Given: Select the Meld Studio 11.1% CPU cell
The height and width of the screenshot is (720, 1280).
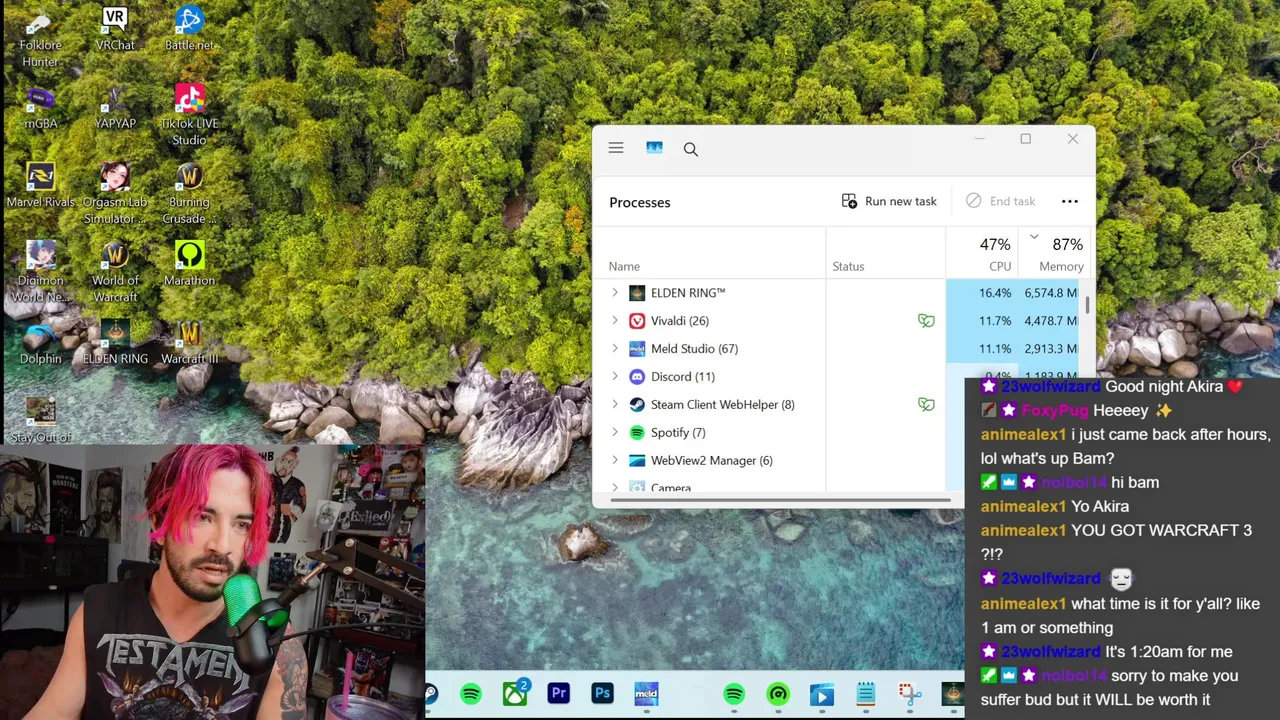Looking at the screenshot, I should [982, 349].
